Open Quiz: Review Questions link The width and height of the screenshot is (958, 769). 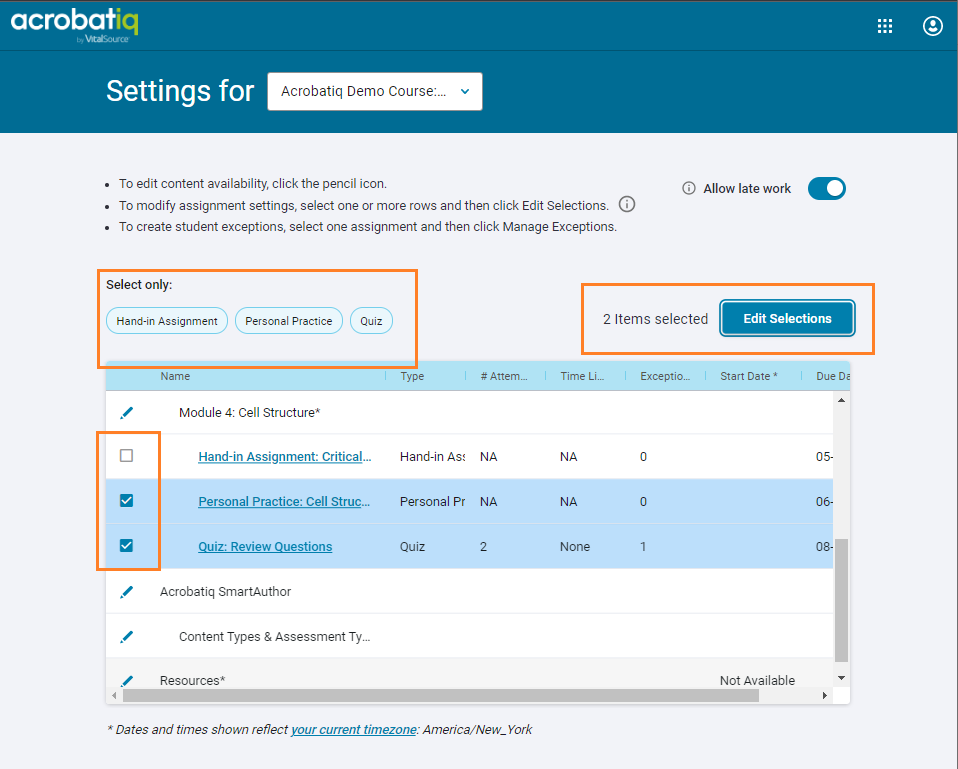click(x=265, y=547)
